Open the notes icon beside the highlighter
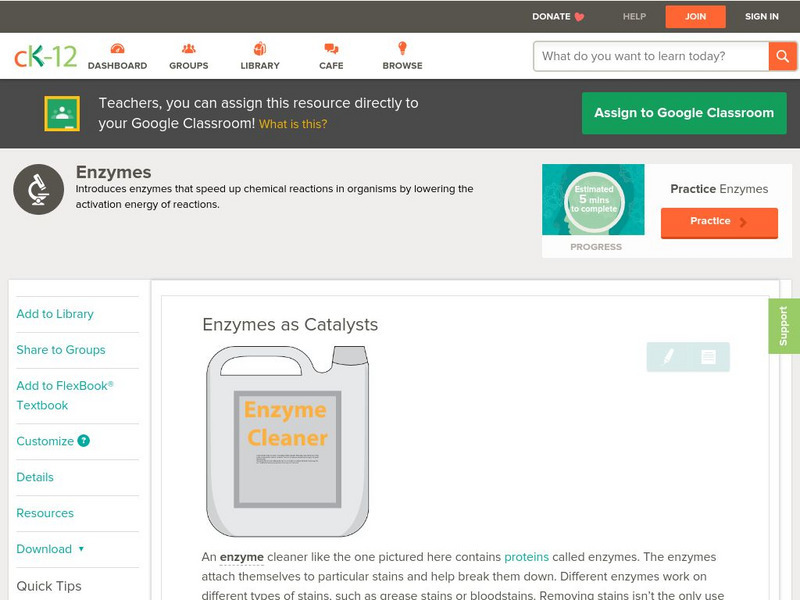800x600 pixels. point(708,356)
